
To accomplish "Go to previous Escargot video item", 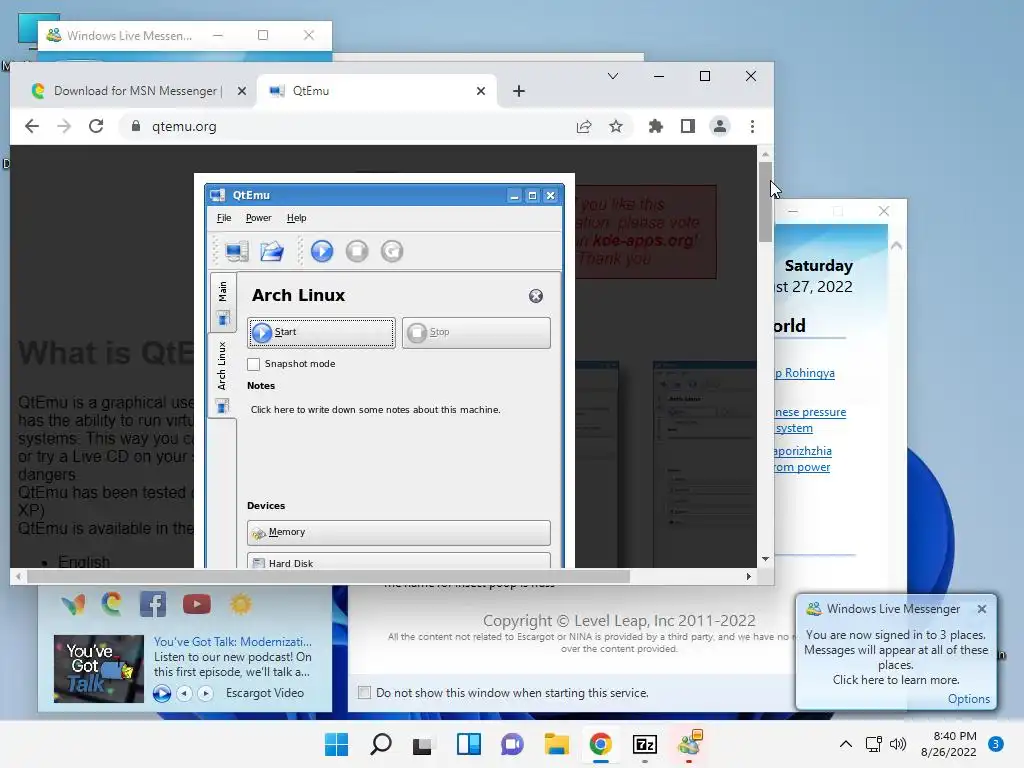I will point(185,694).
